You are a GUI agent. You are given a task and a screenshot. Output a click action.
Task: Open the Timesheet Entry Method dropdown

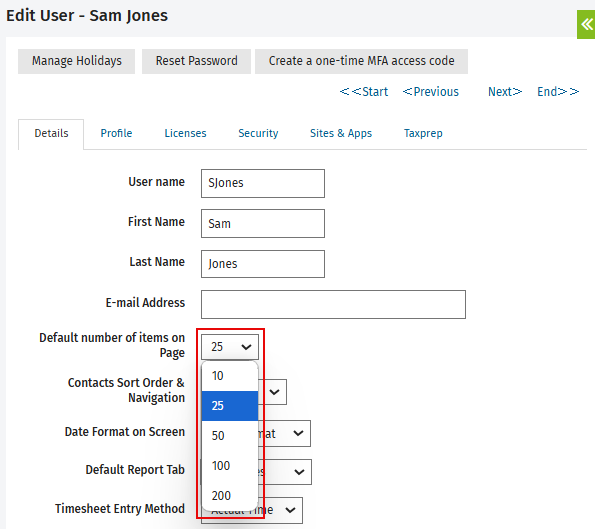(x=290, y=510)
